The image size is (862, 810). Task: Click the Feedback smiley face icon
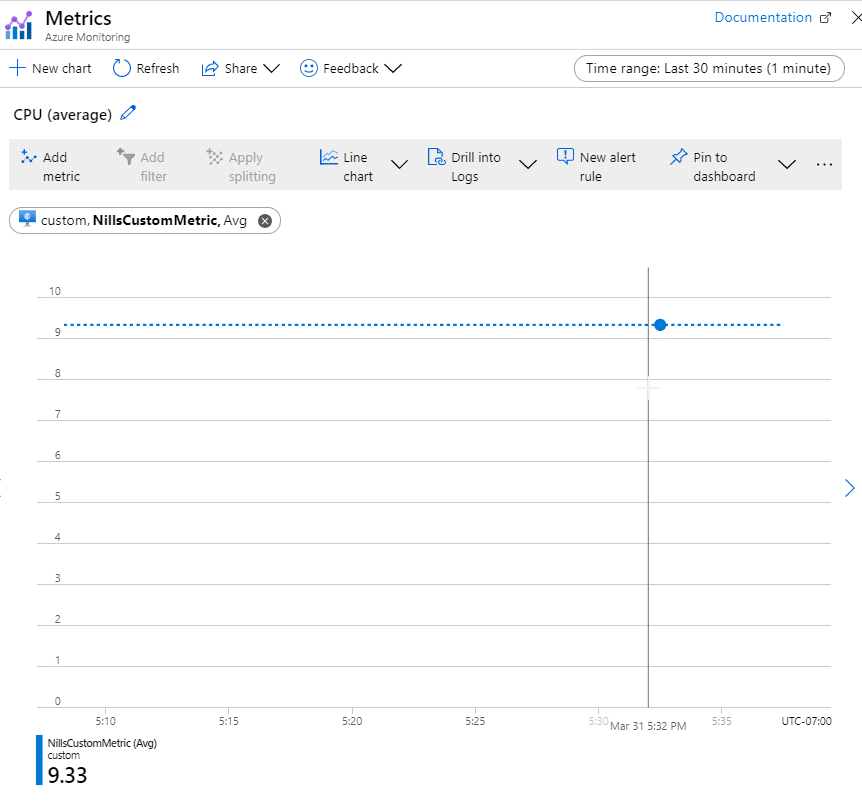click(x=308, y=68)
